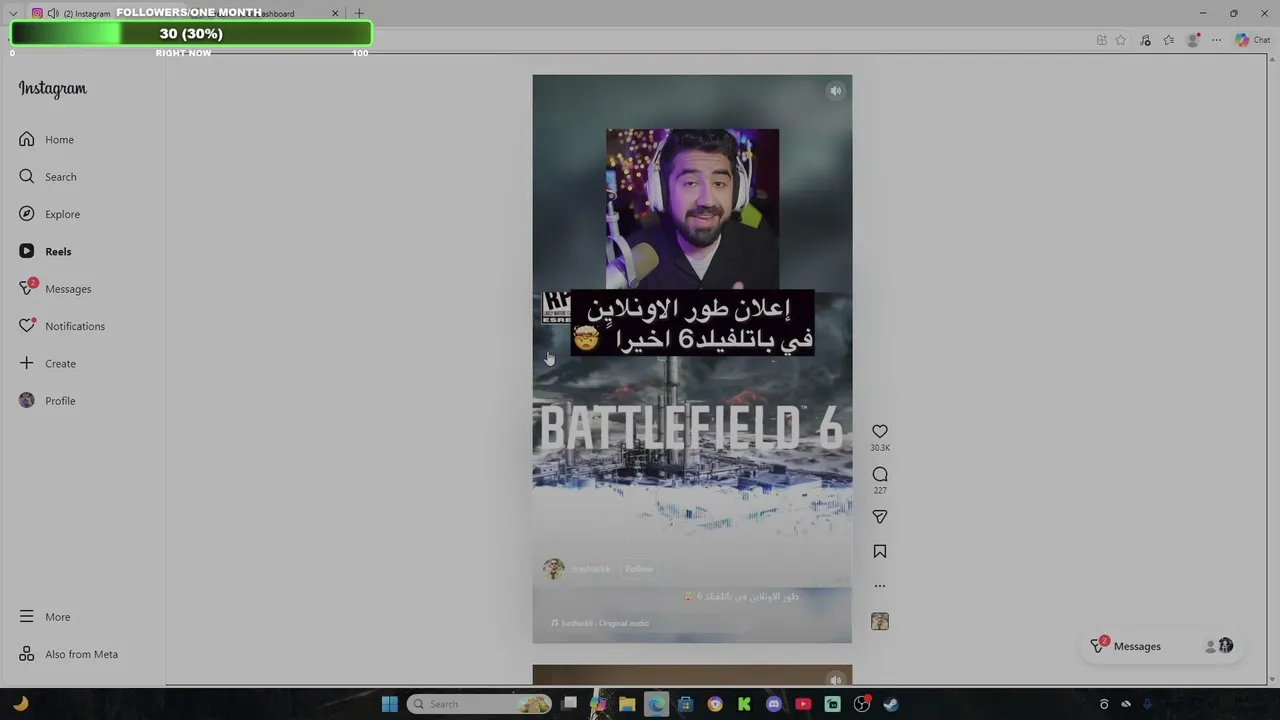Open the More menu in sidebar
The image size is (1280, 720).
45,617
